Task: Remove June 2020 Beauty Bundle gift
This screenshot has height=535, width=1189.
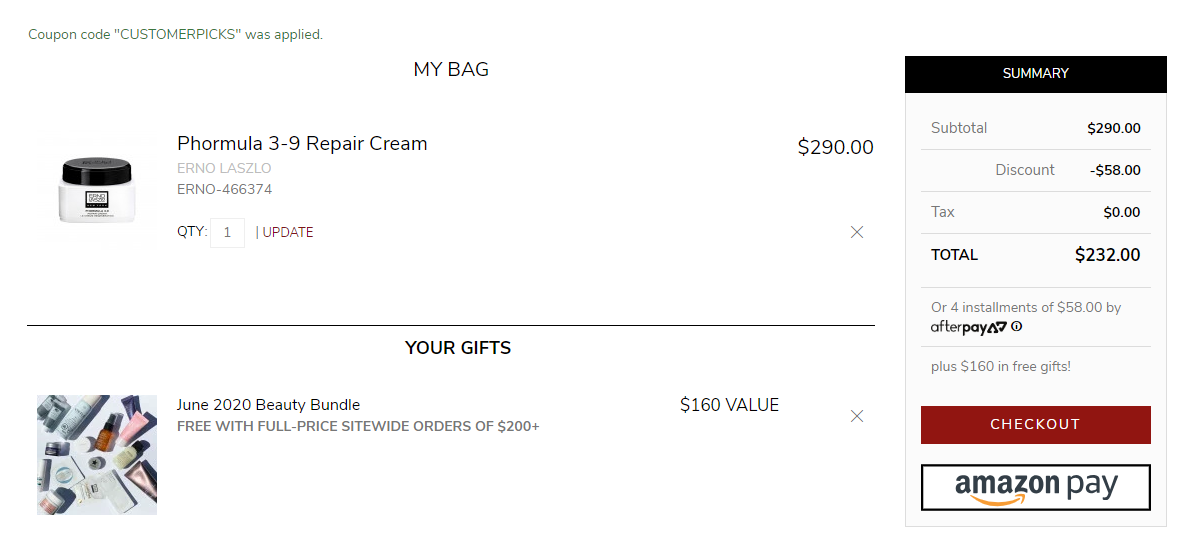Action: coord(857,416)
